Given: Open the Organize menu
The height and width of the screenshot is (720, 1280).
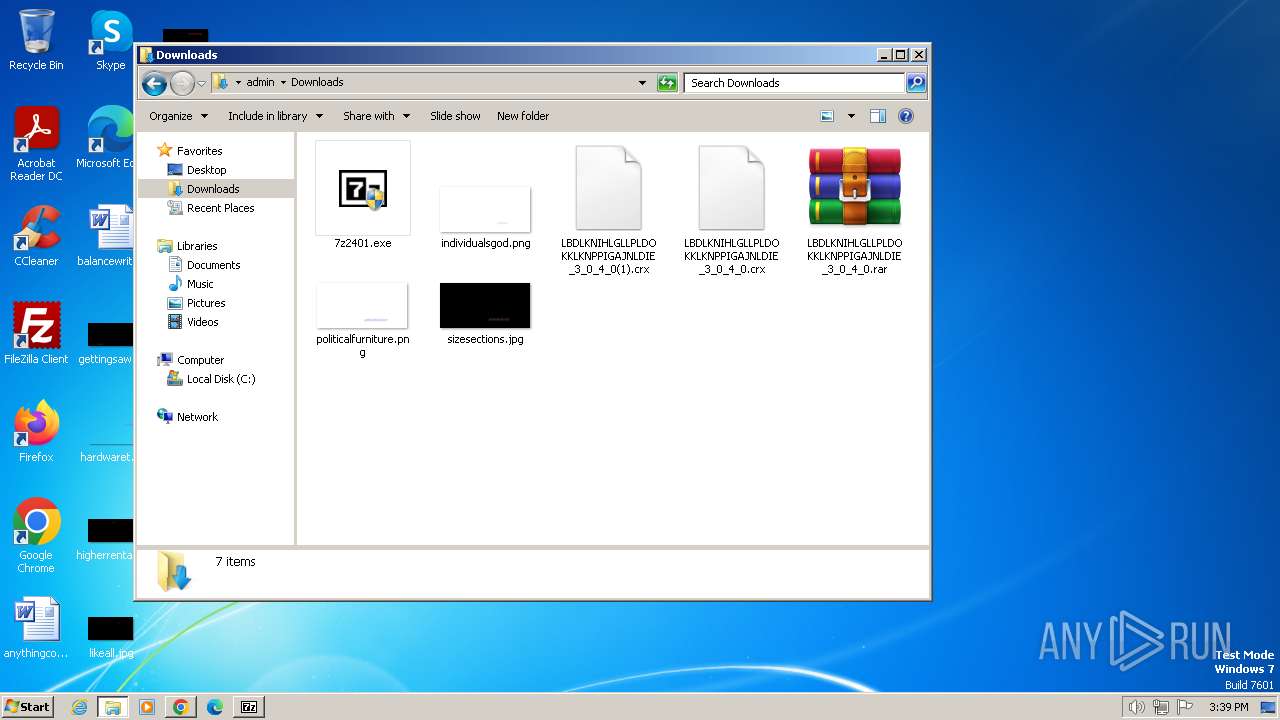Looking at the screenshot, I should [178, 116].
